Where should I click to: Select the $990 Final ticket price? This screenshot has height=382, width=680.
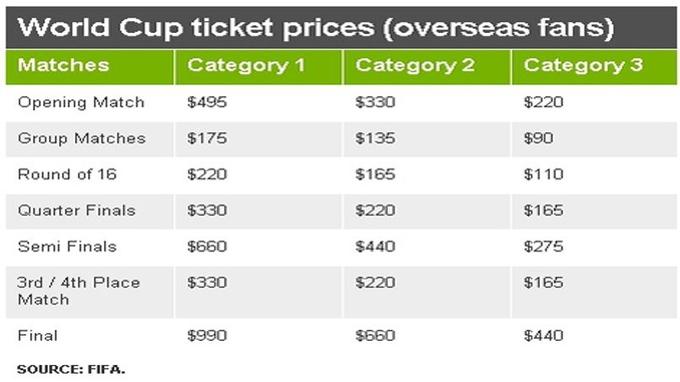pos(207,336)
